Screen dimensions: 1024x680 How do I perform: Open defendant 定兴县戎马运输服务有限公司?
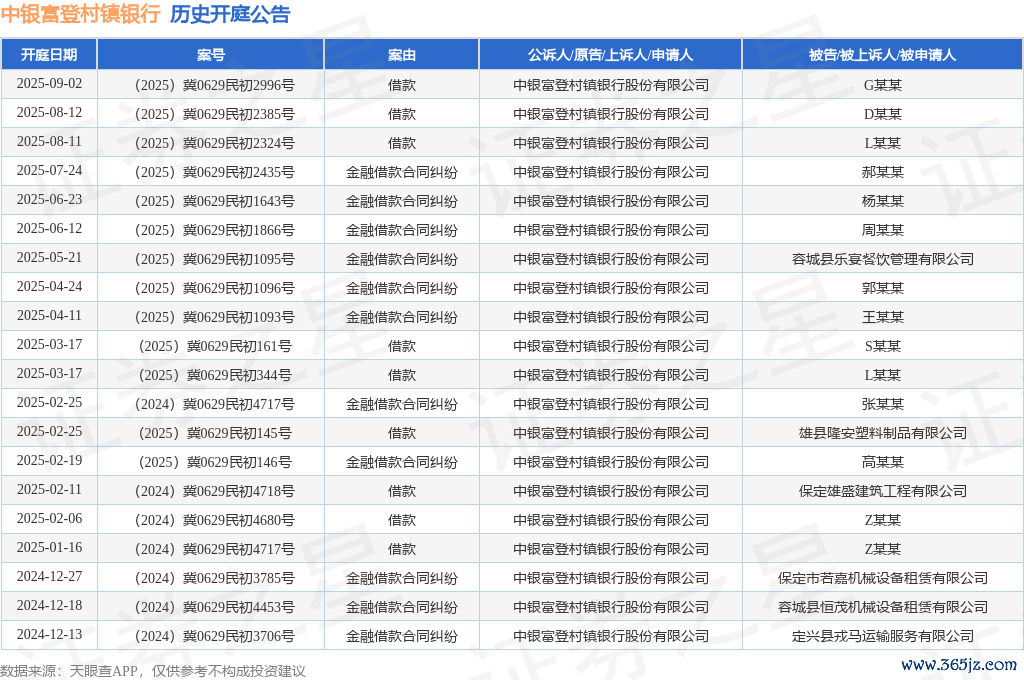882,636
